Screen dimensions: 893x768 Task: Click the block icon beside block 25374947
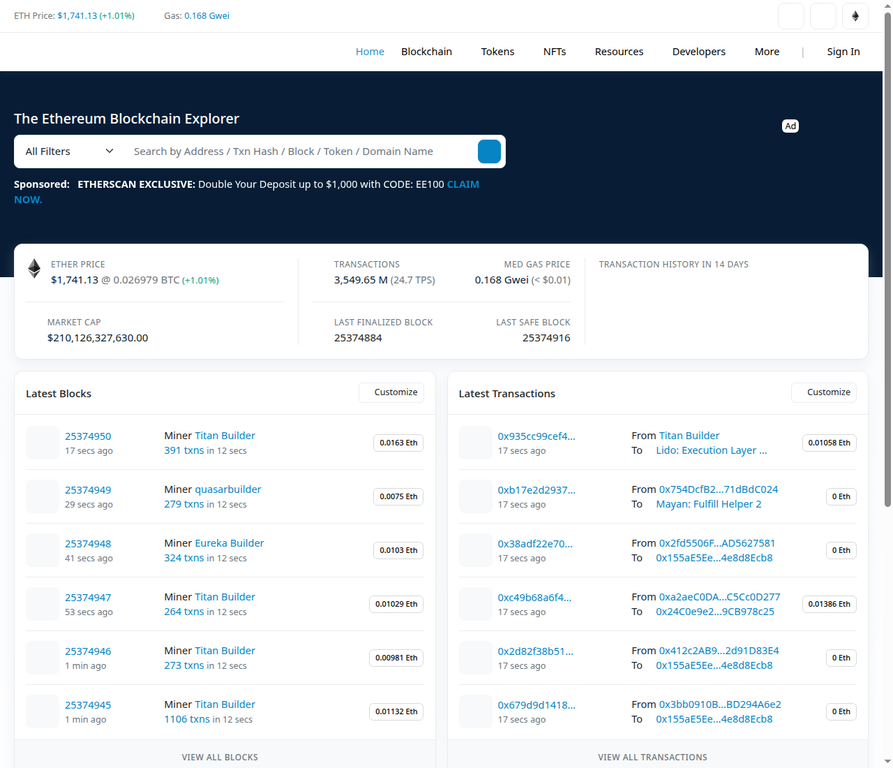[x=42, y=603]
